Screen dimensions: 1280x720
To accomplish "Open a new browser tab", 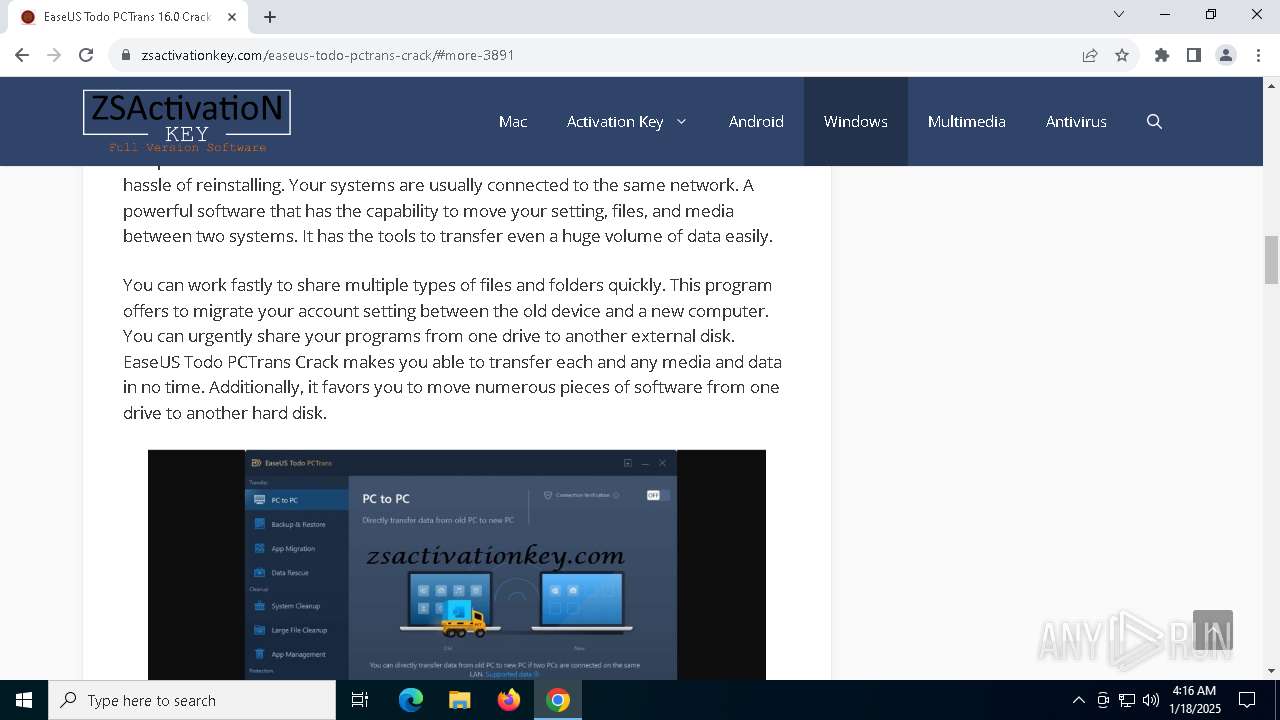I will click(270, 17).
